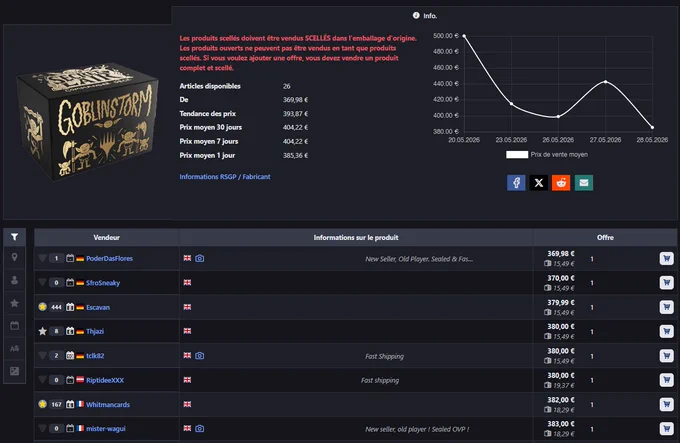Open Whitmancards seller profile
This screenshot has height=443, width=680.
tap(108, 404)
